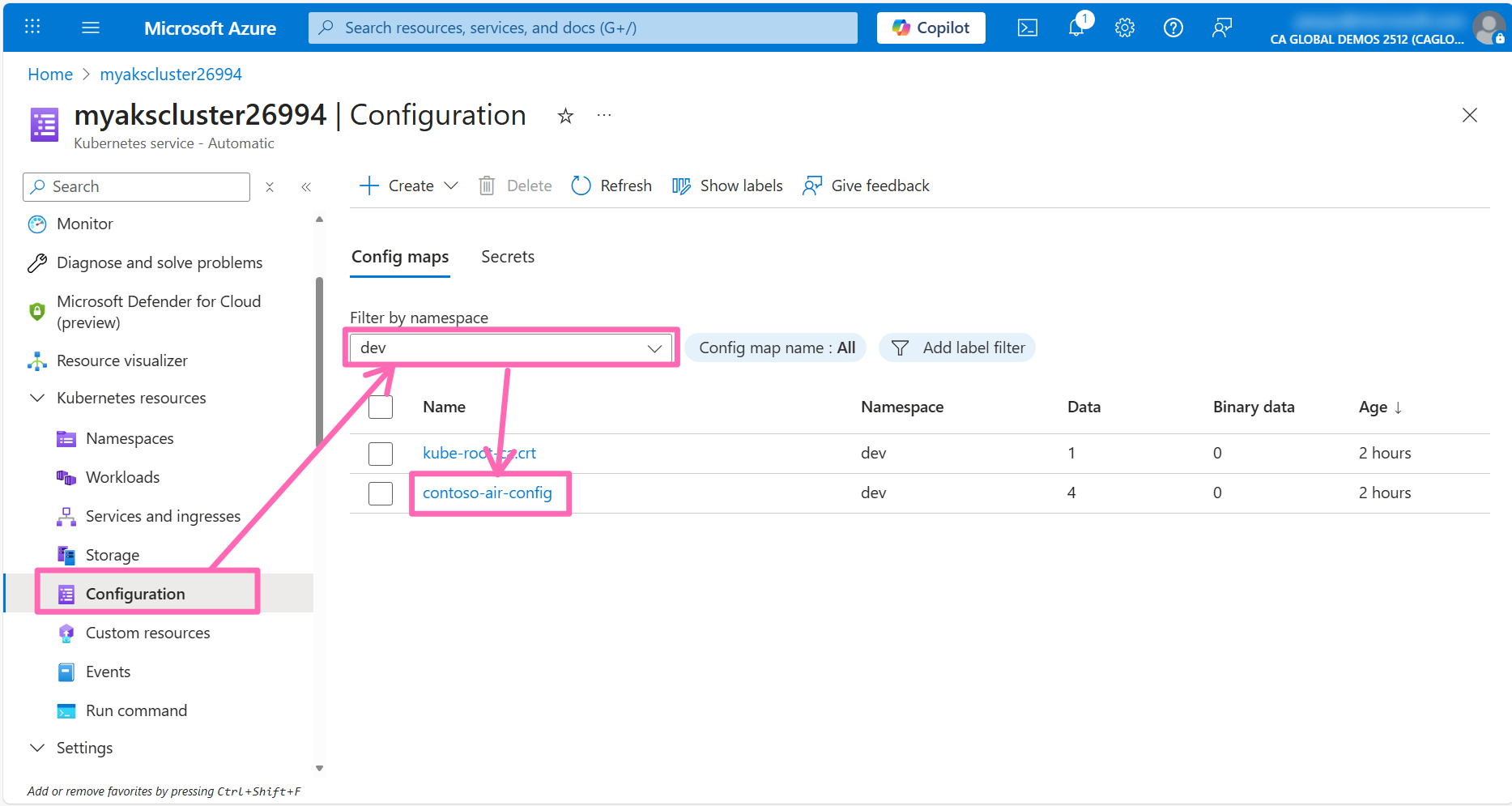Click Add label filter button
Screen dimensions: 1512x806
[957, 348]
